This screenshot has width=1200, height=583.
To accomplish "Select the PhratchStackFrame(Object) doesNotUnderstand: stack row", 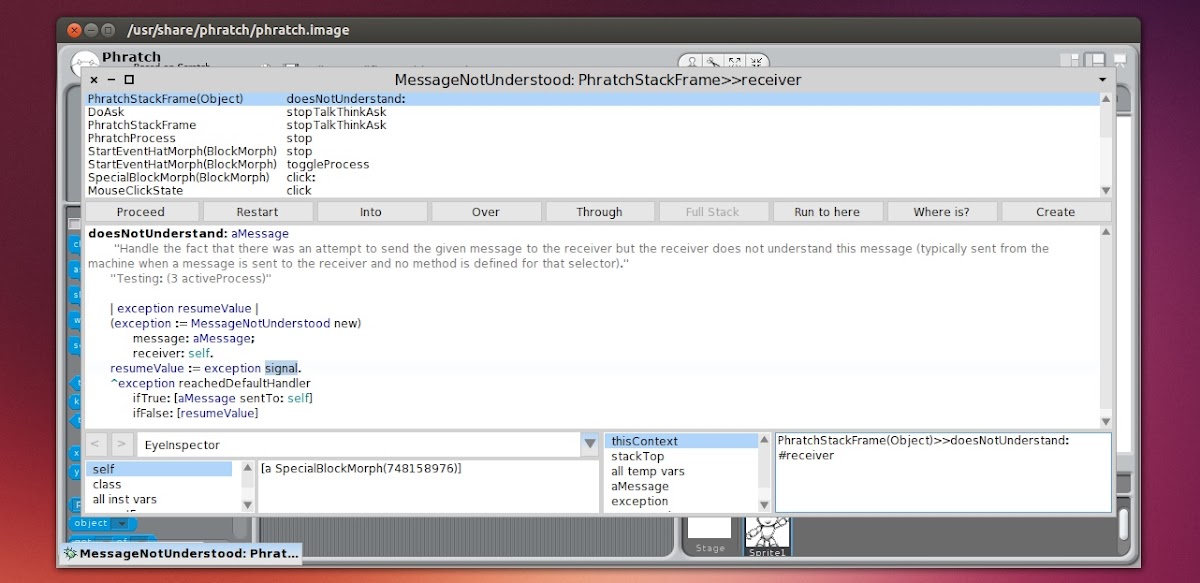I will click(592, 99).
